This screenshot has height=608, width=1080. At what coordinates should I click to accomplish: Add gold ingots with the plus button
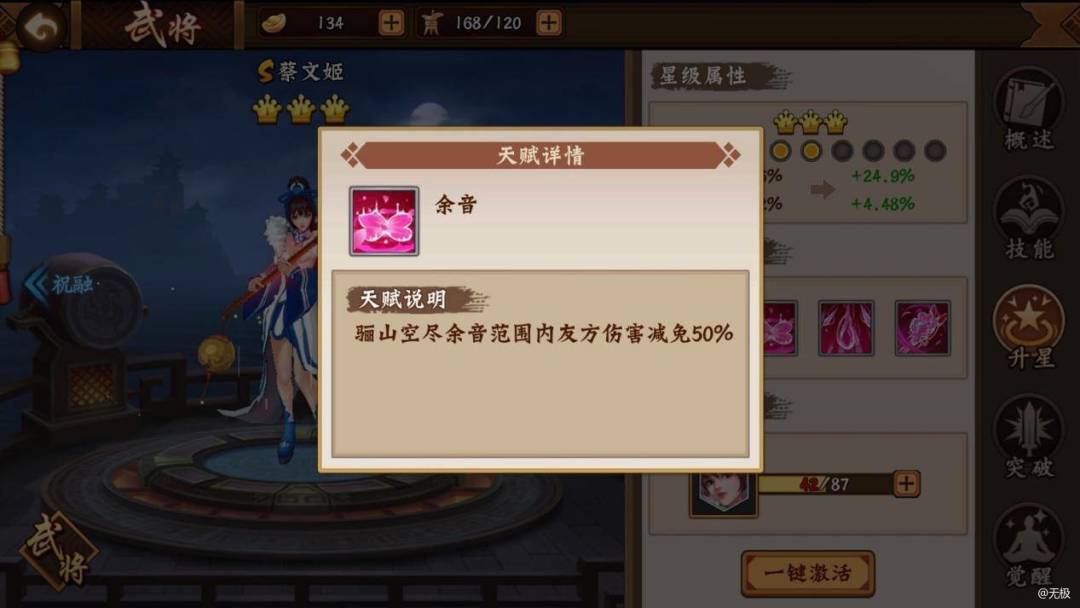391,23
